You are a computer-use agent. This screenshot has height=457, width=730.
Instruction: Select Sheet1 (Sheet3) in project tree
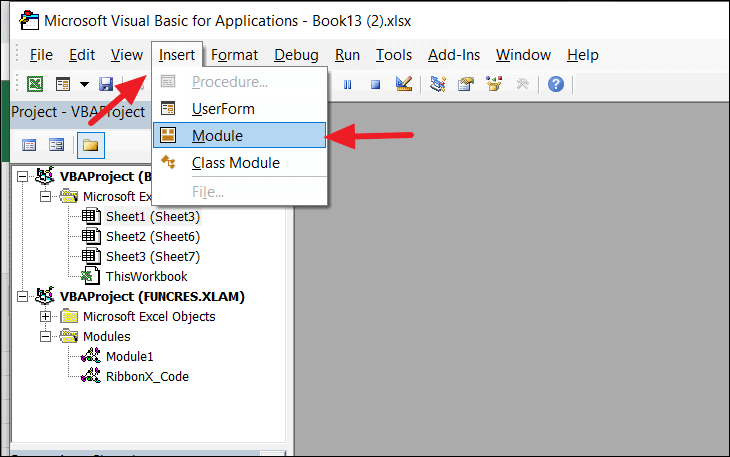[153, 216]
